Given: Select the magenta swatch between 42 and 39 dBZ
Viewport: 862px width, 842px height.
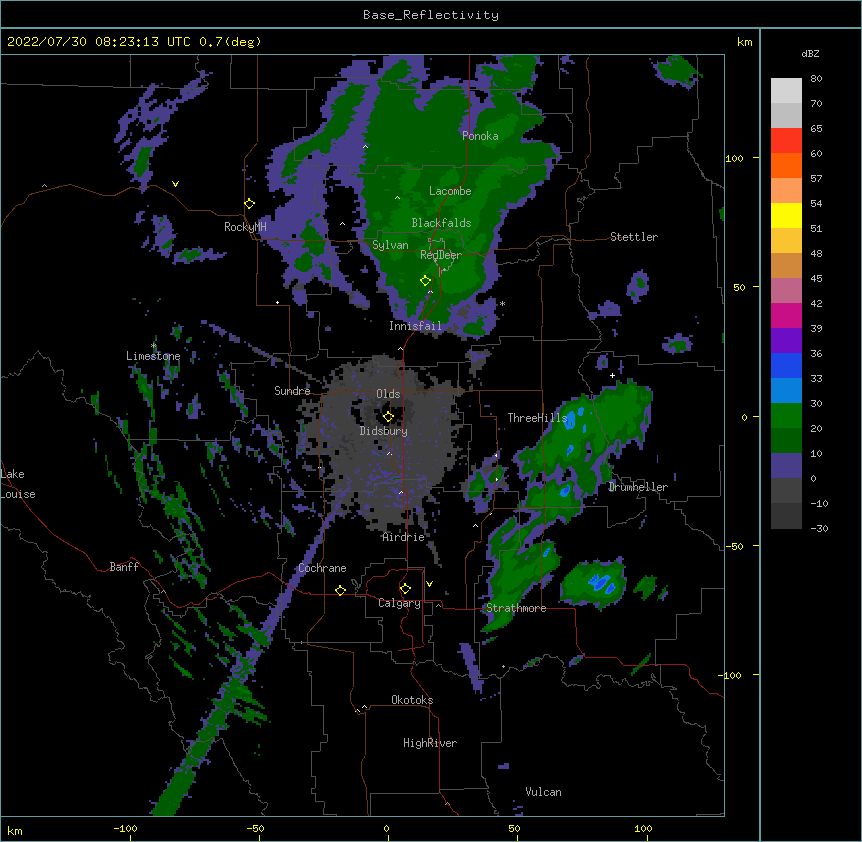Looking at the screenshot, I should 786,315.
